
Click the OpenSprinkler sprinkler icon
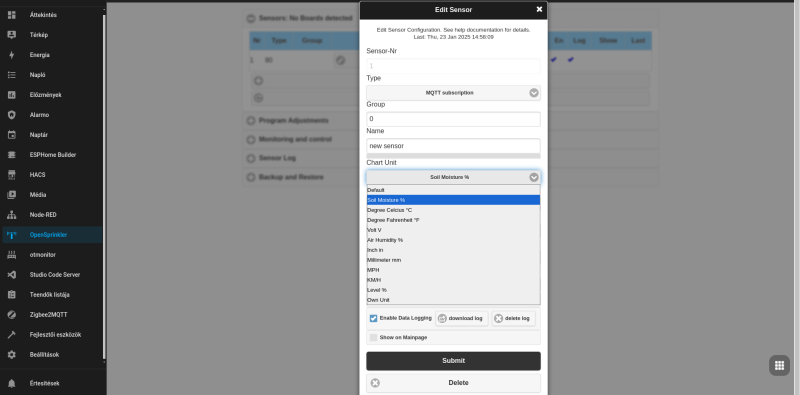12,235
